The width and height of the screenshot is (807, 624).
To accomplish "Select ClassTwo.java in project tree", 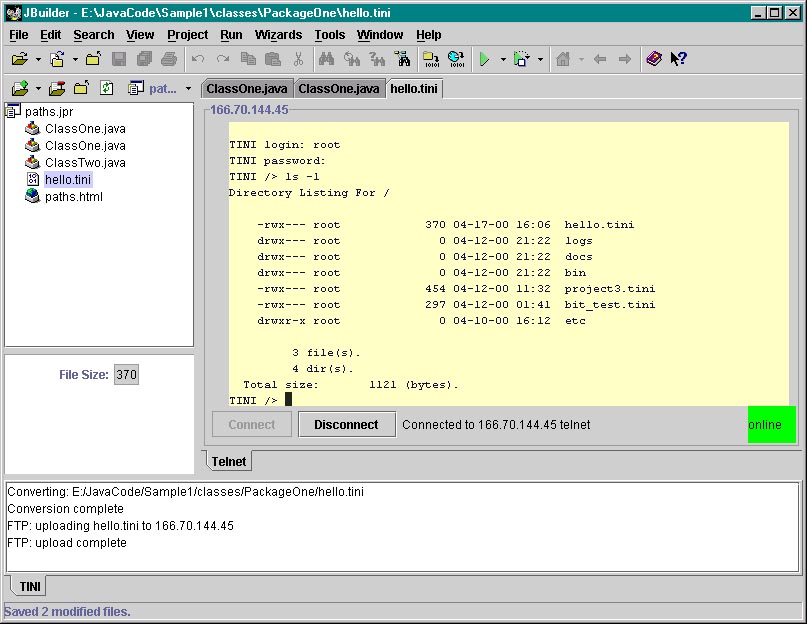I will click(85, 163).
